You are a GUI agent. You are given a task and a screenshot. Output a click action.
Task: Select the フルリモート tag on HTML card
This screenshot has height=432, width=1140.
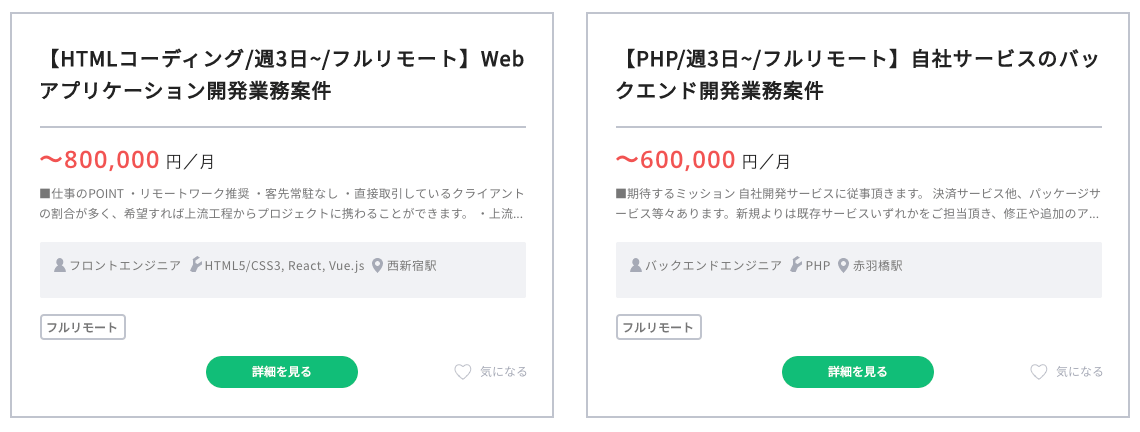83,327
